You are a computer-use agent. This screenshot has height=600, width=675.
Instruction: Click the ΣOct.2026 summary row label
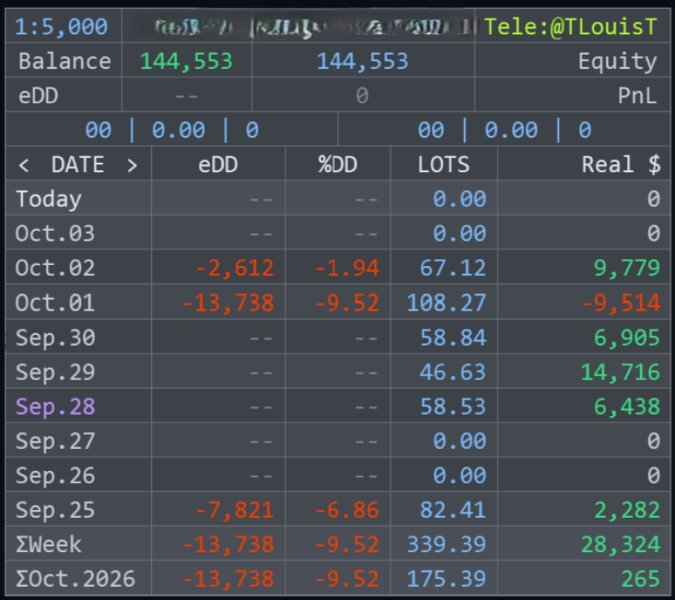75,579
